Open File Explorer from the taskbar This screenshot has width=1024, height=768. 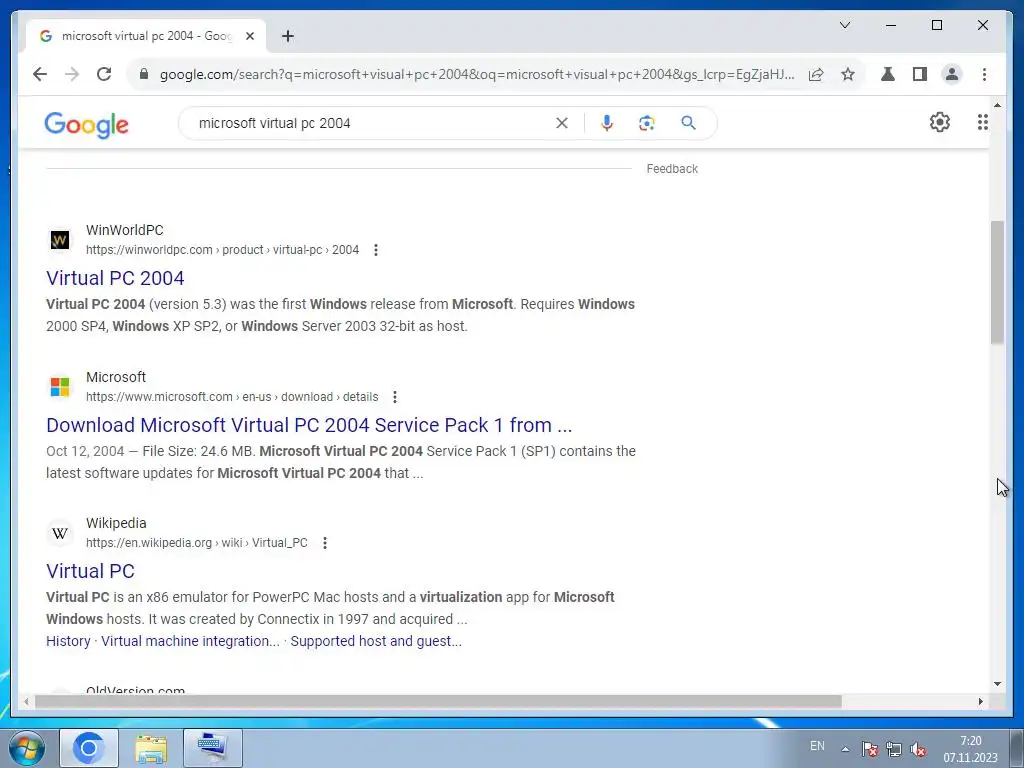(x=151, y=748)
